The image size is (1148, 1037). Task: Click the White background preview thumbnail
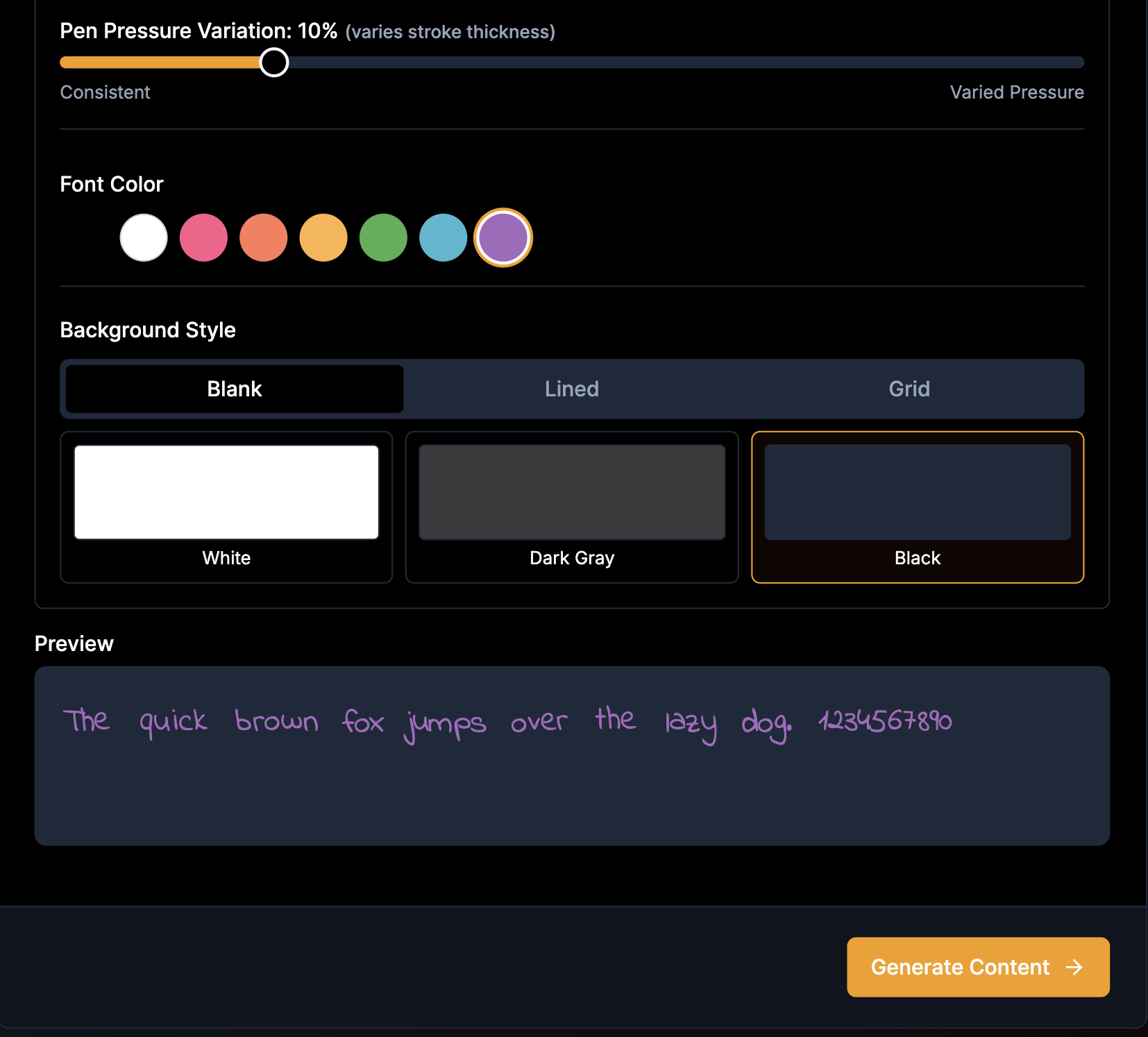click(x=226, y=492)
